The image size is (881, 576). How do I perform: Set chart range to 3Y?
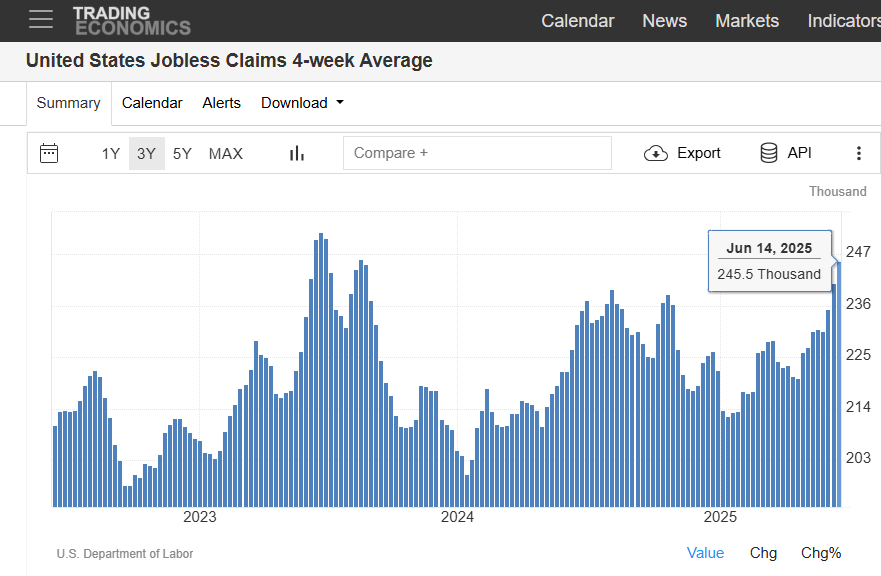[147, 153]
